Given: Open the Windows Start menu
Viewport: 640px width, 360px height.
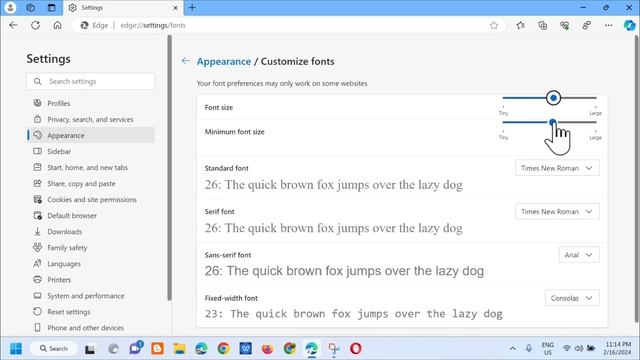Looking at the screenshot, I should 16,349.
